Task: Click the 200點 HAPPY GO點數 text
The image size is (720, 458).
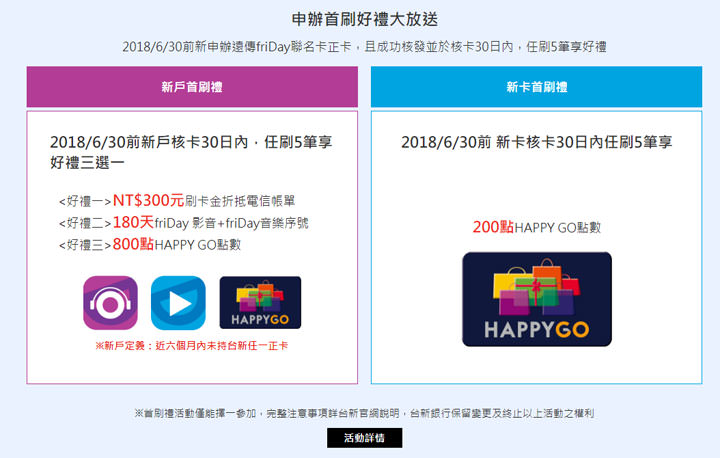Action: point(537,227)
